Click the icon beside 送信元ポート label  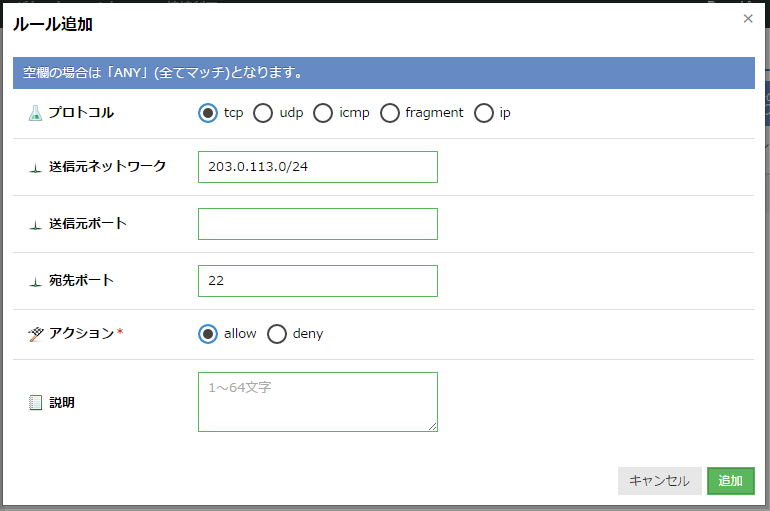pyautogui.click(x=36, y=224)
